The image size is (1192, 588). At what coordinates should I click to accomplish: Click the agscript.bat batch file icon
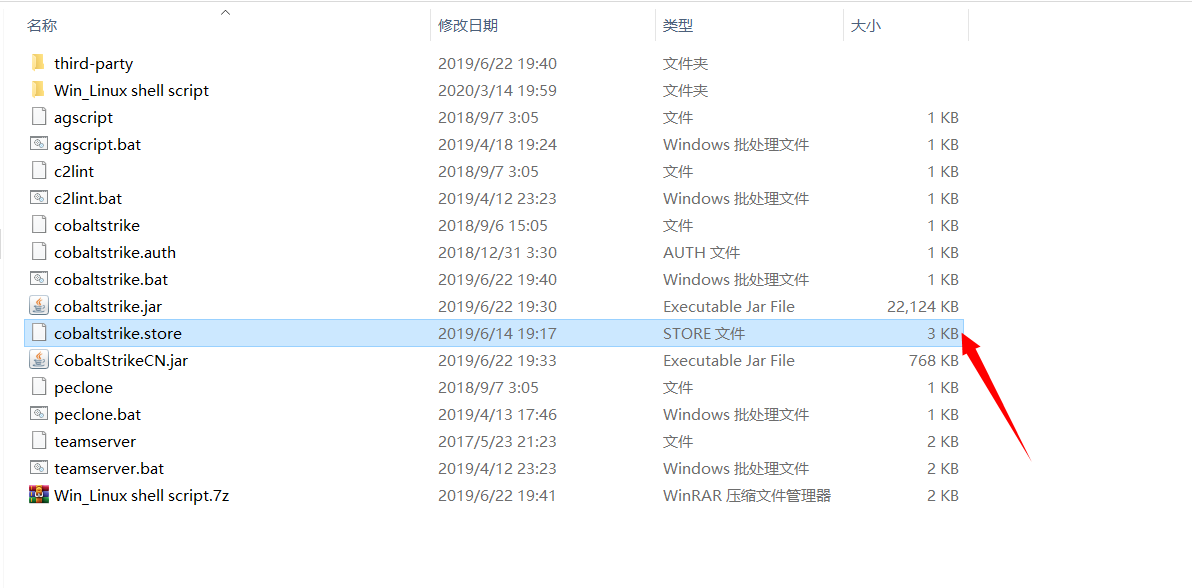point(39,145)
